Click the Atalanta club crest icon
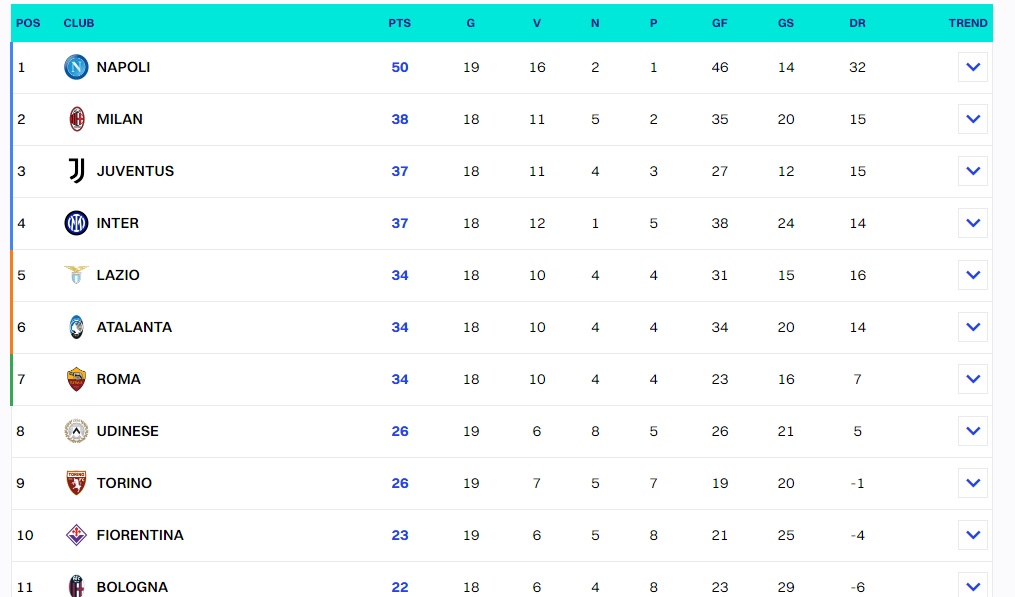The image size is (1015, 597). coord(76,327)
